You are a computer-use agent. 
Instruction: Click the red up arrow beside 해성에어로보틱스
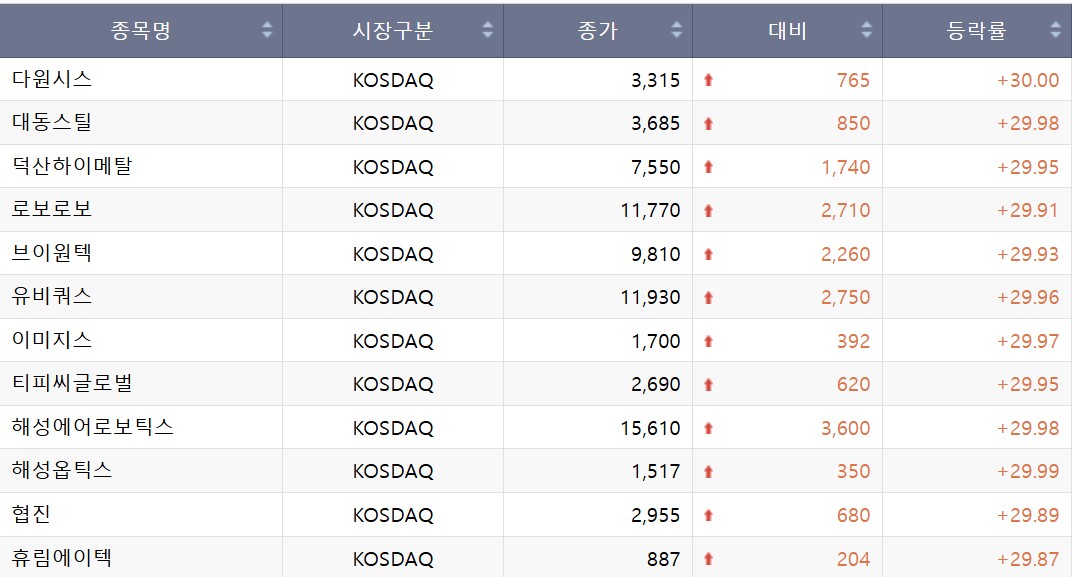click(x=709, y=427)
